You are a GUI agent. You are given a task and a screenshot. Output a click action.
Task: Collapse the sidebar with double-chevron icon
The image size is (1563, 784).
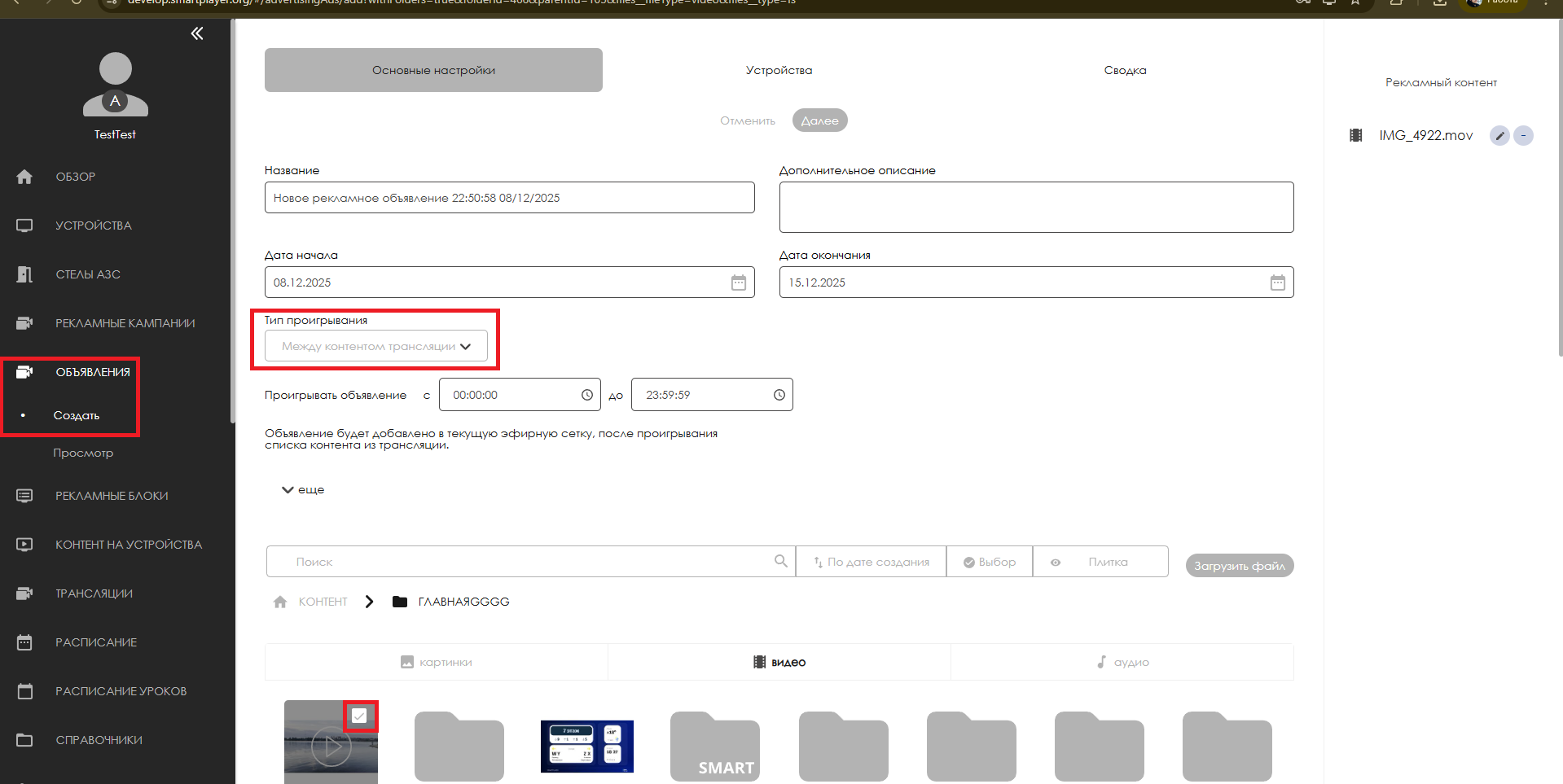pyautogui.click(x=197, y=33)
